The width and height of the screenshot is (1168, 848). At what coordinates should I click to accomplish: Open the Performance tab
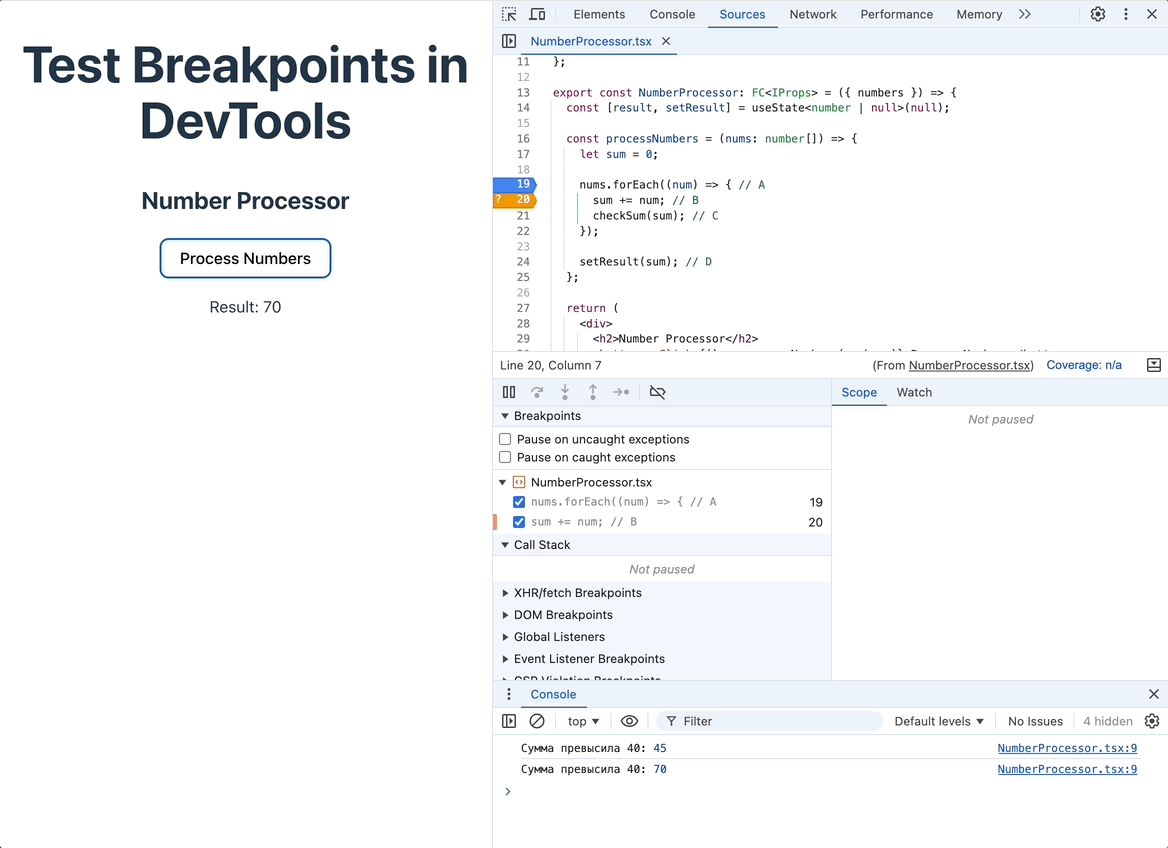(896, 14)
